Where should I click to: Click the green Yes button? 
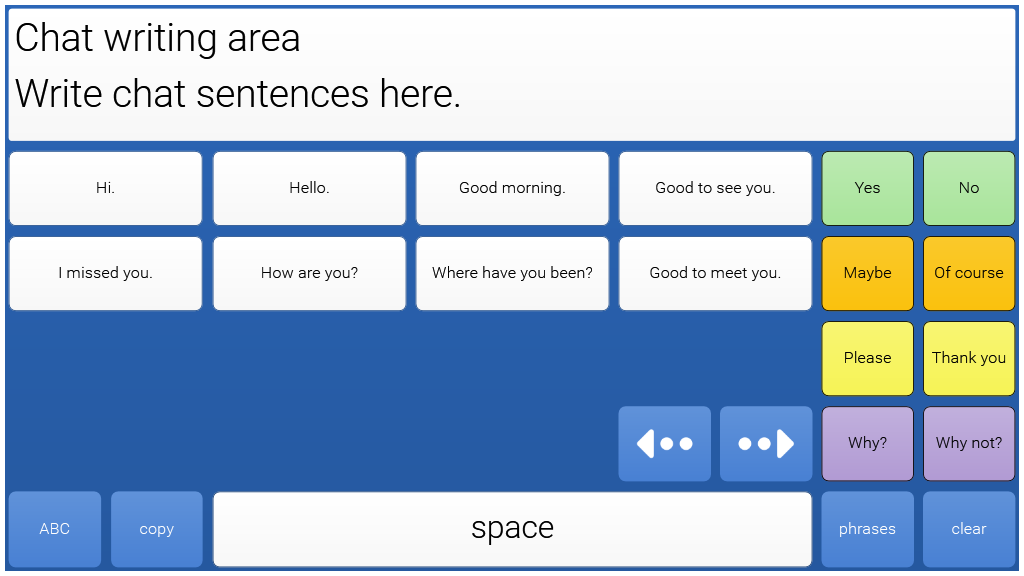tap(867, 188)
